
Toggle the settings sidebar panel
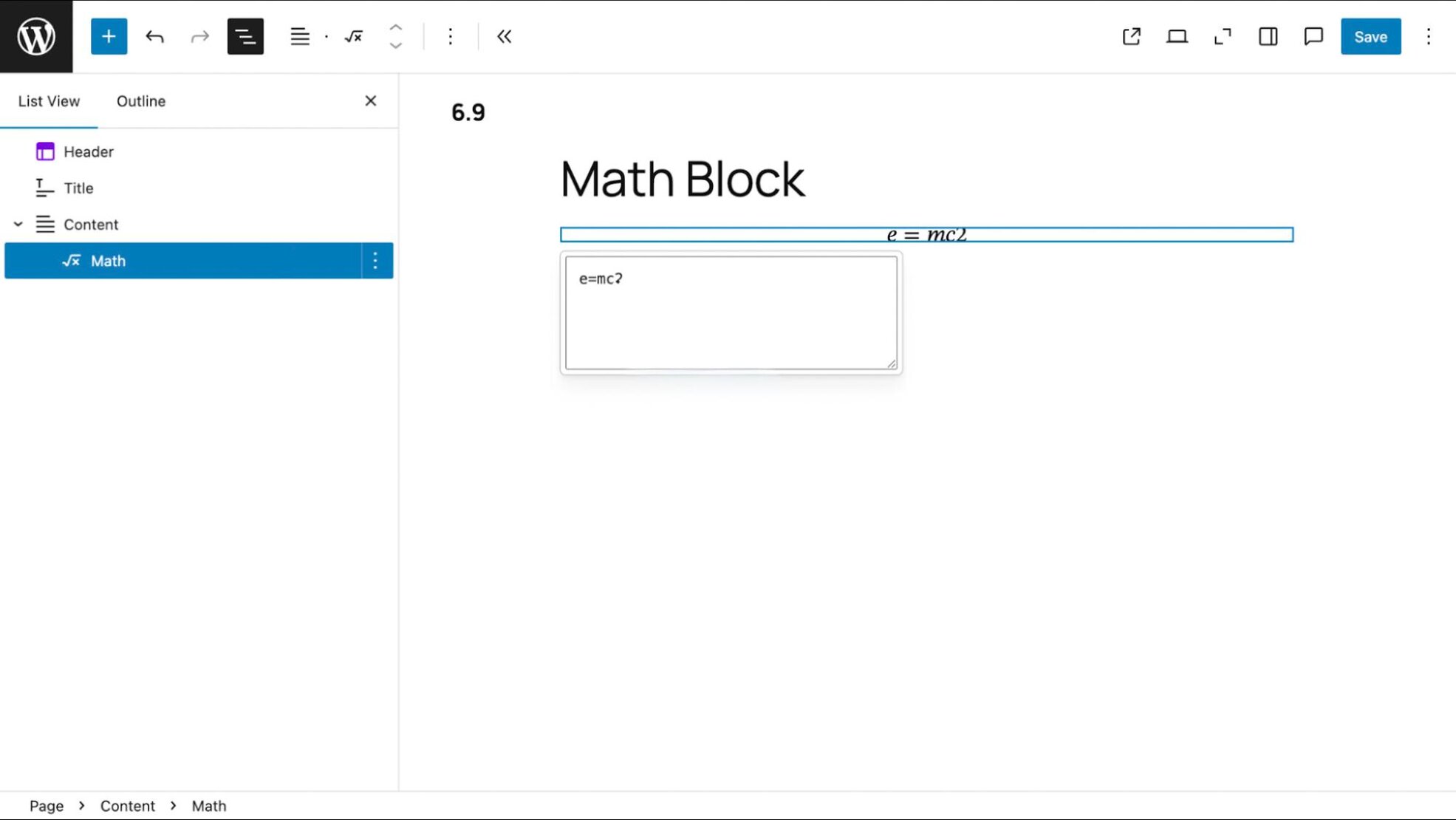point(1268,36)
